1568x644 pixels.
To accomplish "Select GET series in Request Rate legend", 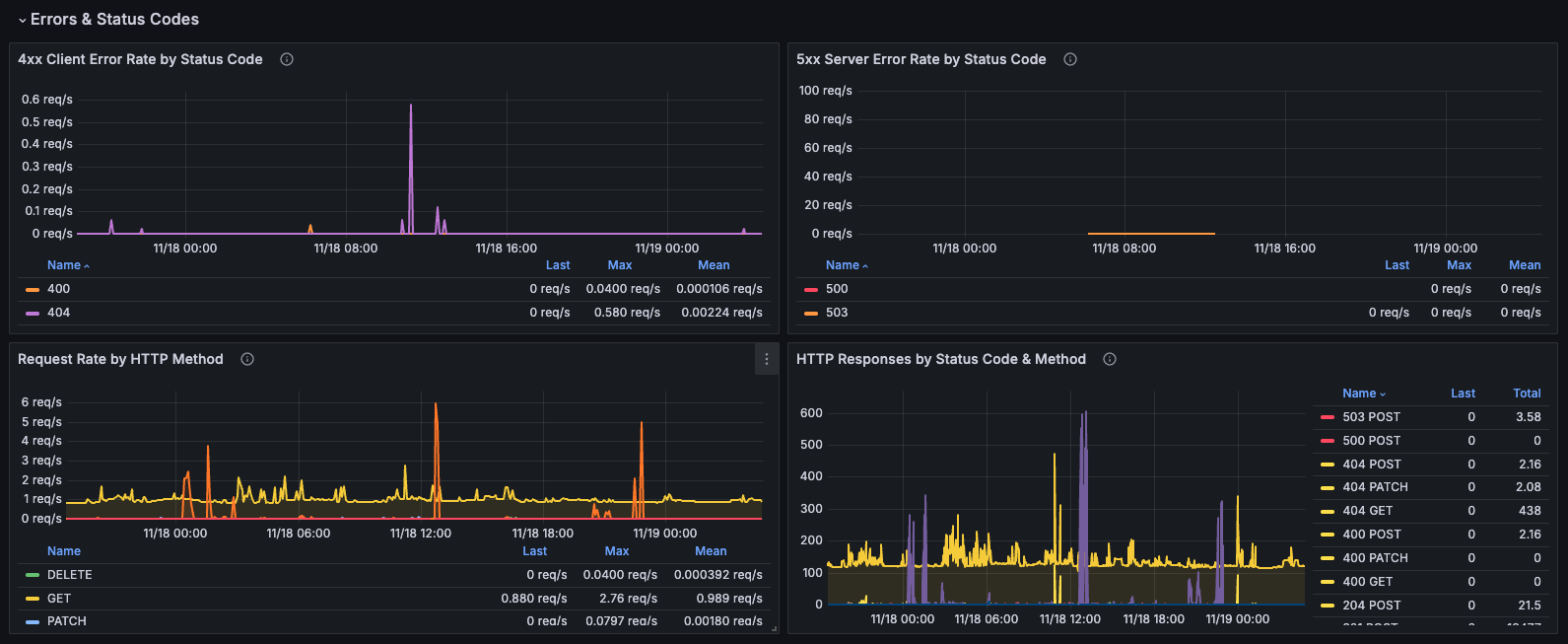I will coord(59,599).
